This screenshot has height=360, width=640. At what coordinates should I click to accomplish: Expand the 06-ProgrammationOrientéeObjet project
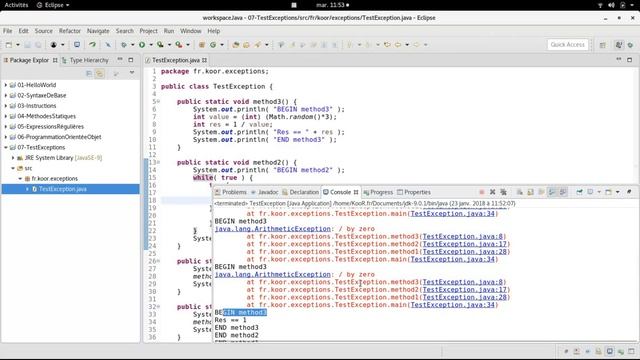click(6, 137)
